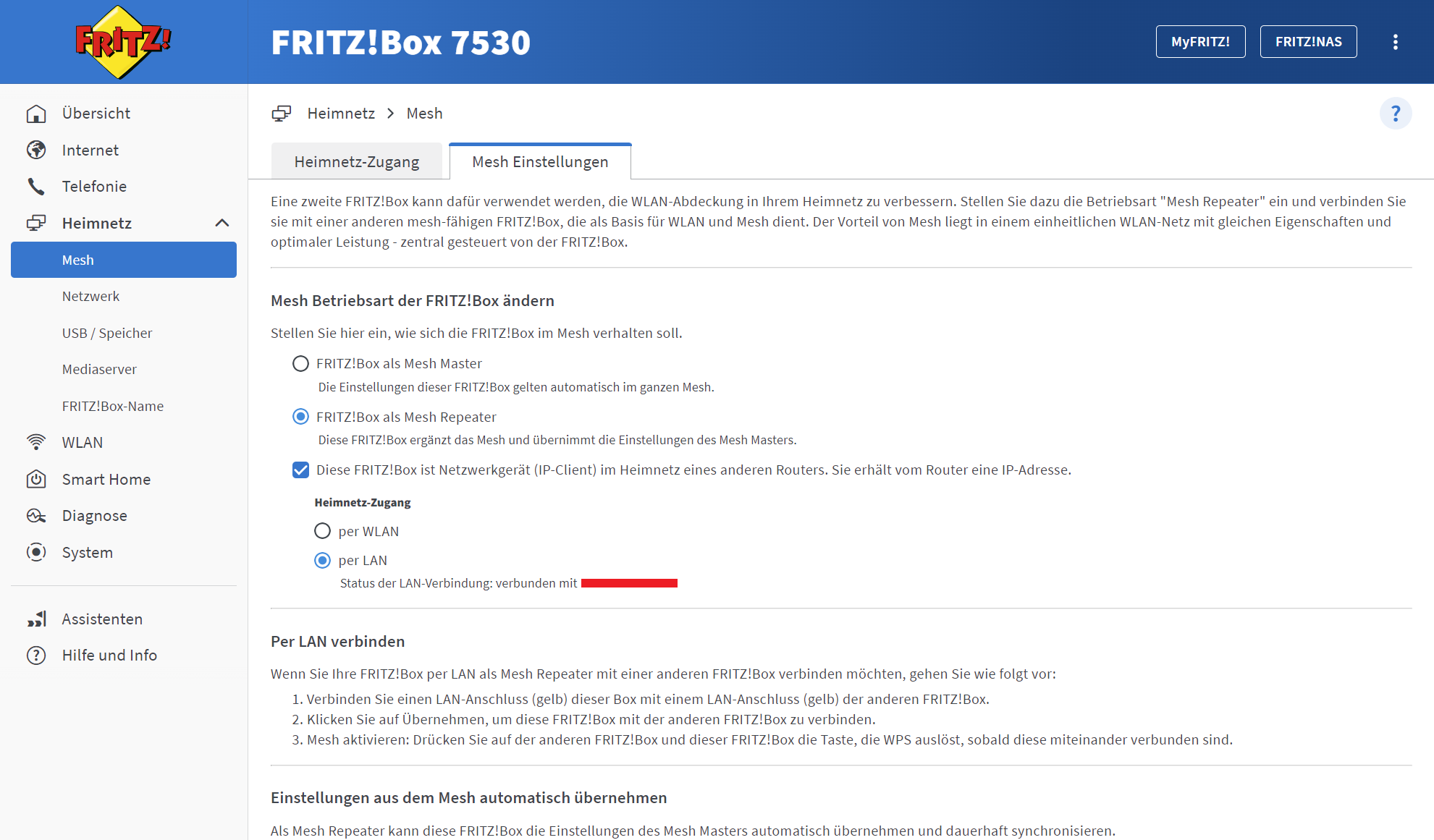The width and height of the screenshot is (1434, 840).
Task: Expand the System menu entry
Action: 87,553
